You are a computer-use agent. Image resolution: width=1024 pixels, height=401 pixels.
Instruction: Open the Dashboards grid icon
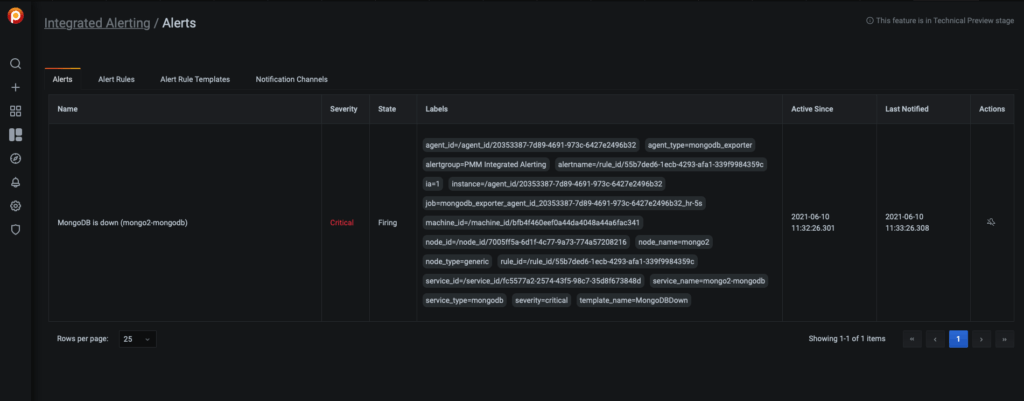click(x=15, y=111)
